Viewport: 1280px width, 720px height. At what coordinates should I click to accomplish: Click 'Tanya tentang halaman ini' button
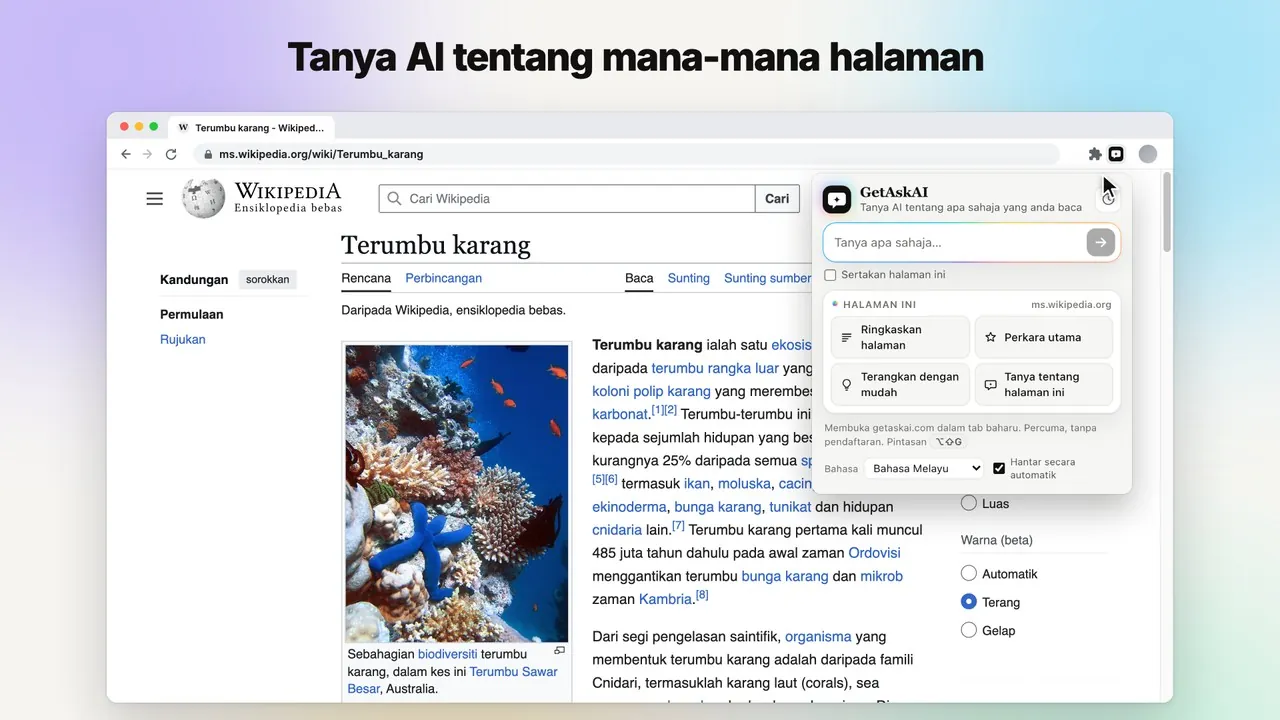(1044, 384)
